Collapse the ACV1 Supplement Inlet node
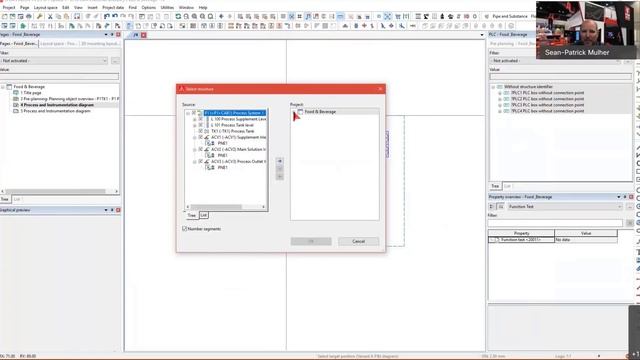 click(195, 138)
